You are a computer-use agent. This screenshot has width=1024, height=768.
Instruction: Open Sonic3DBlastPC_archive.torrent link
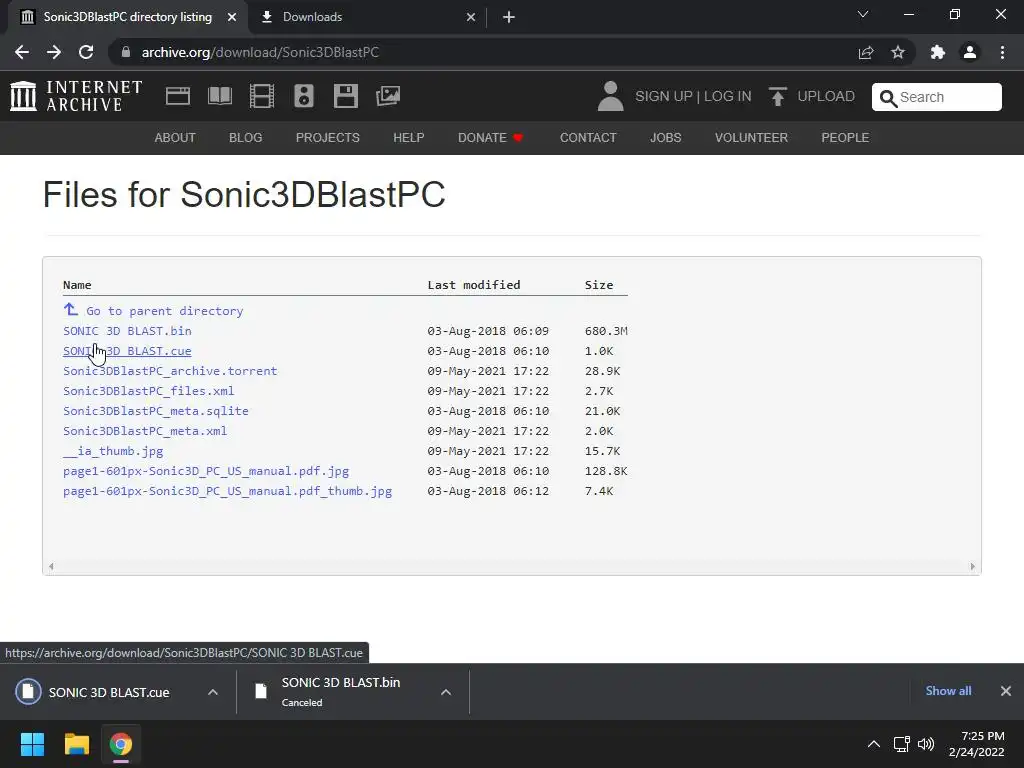coord(170,371)
